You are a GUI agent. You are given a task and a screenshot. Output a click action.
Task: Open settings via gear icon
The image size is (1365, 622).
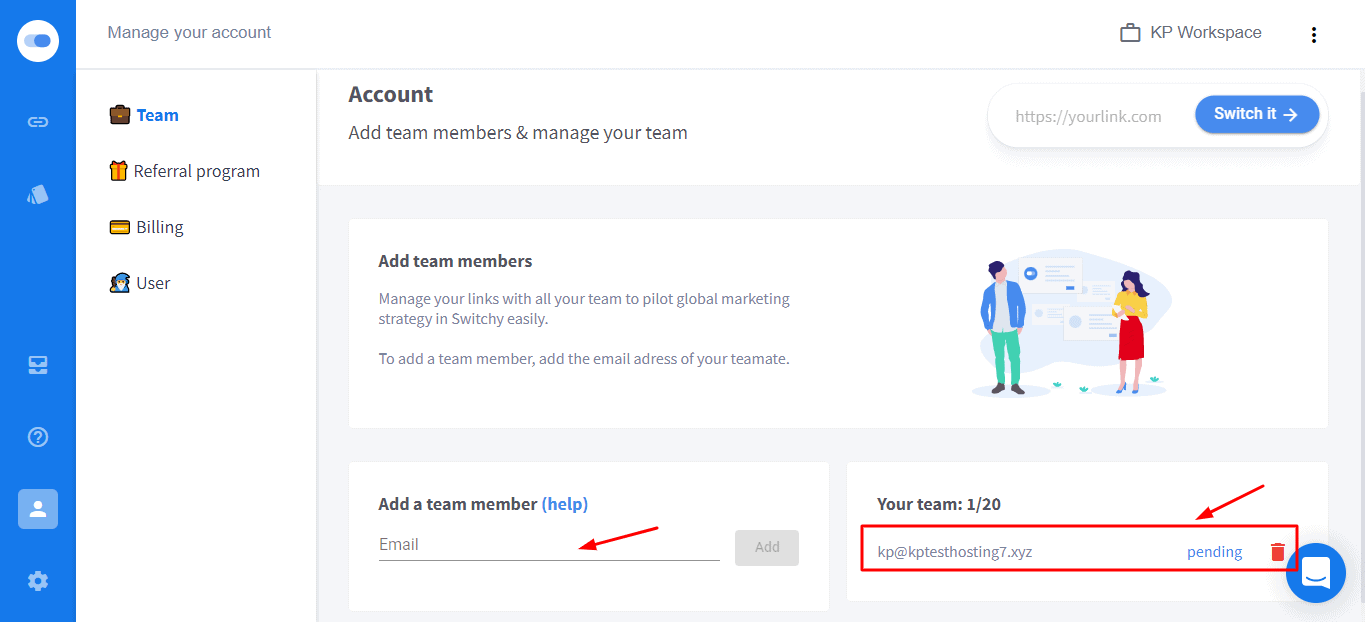click(x=38, y=581)
